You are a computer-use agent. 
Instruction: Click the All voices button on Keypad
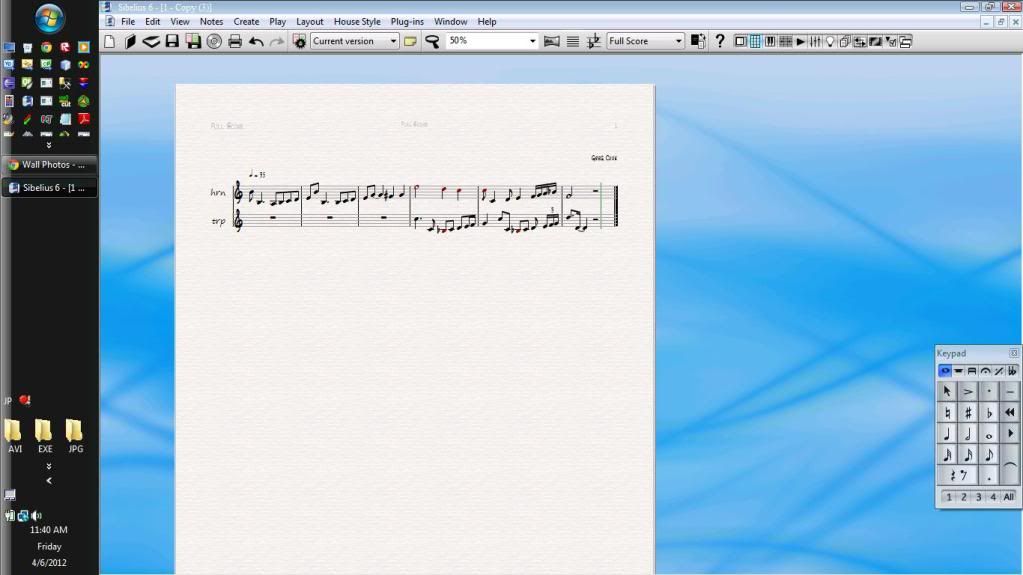click(1008, 497)
